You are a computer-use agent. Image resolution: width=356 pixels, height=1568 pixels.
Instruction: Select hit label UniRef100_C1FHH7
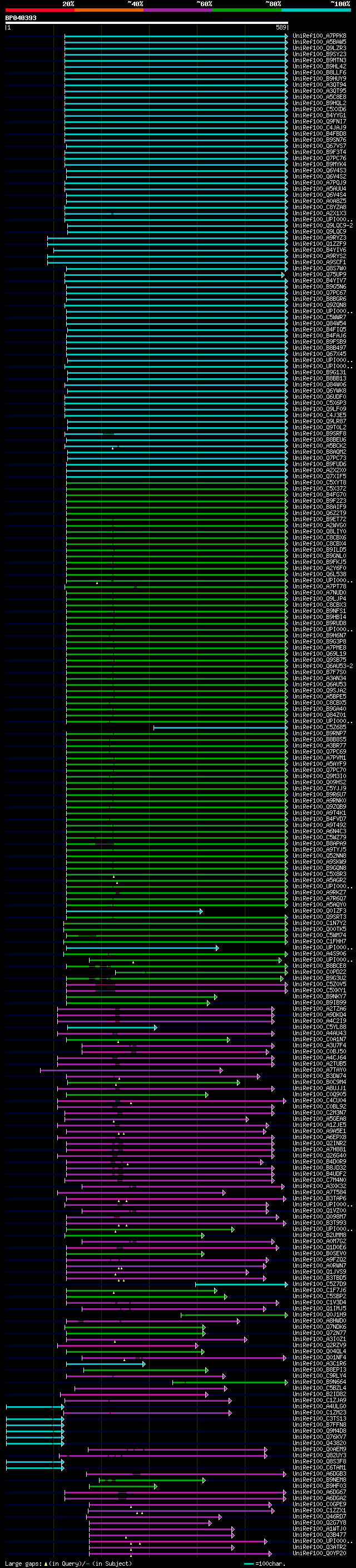(319, 942)
